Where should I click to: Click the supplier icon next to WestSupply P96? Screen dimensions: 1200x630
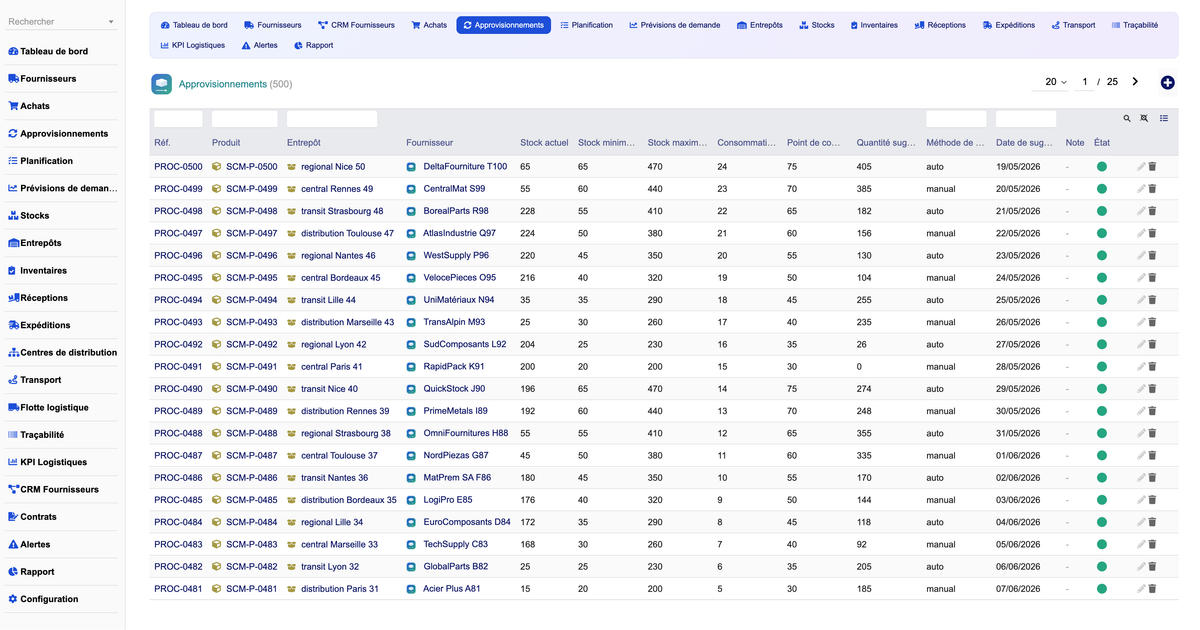tap(411, 256)
